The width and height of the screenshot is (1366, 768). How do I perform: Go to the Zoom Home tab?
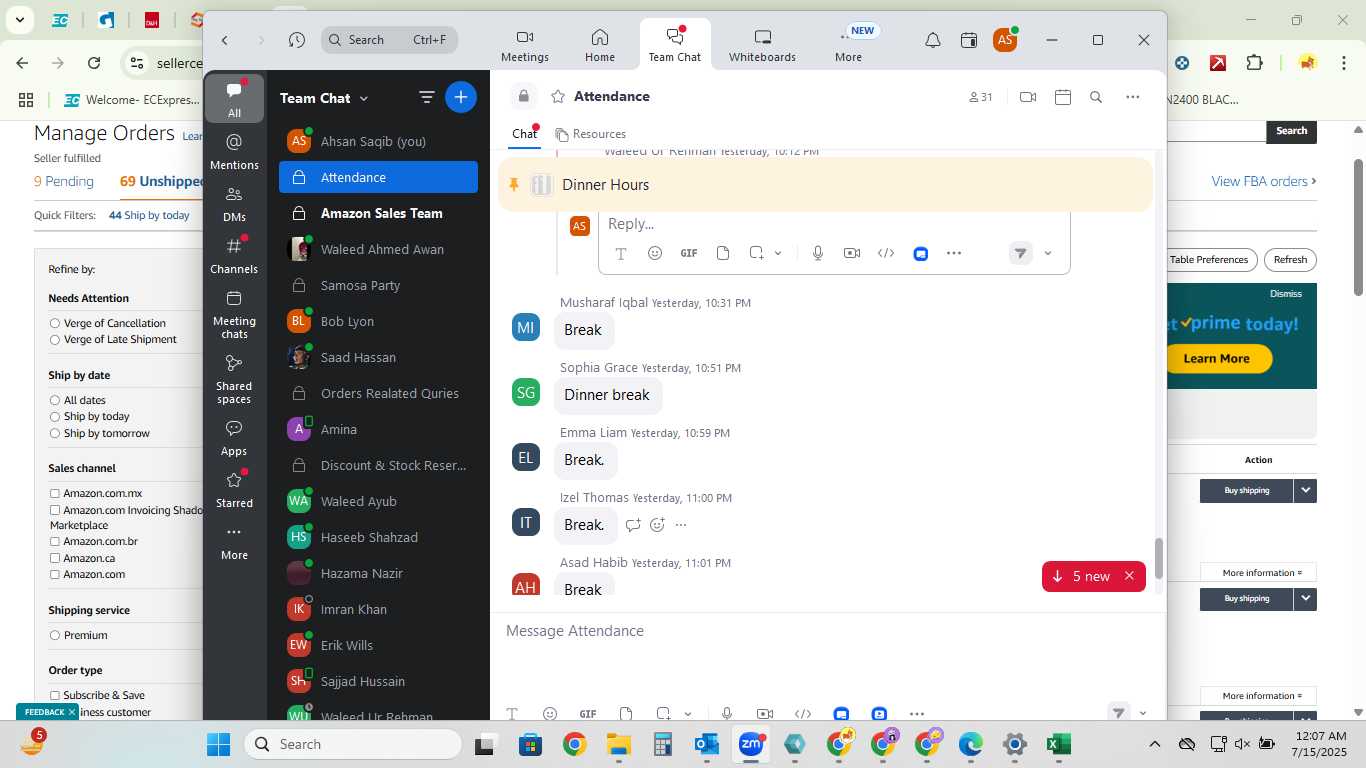600,46
